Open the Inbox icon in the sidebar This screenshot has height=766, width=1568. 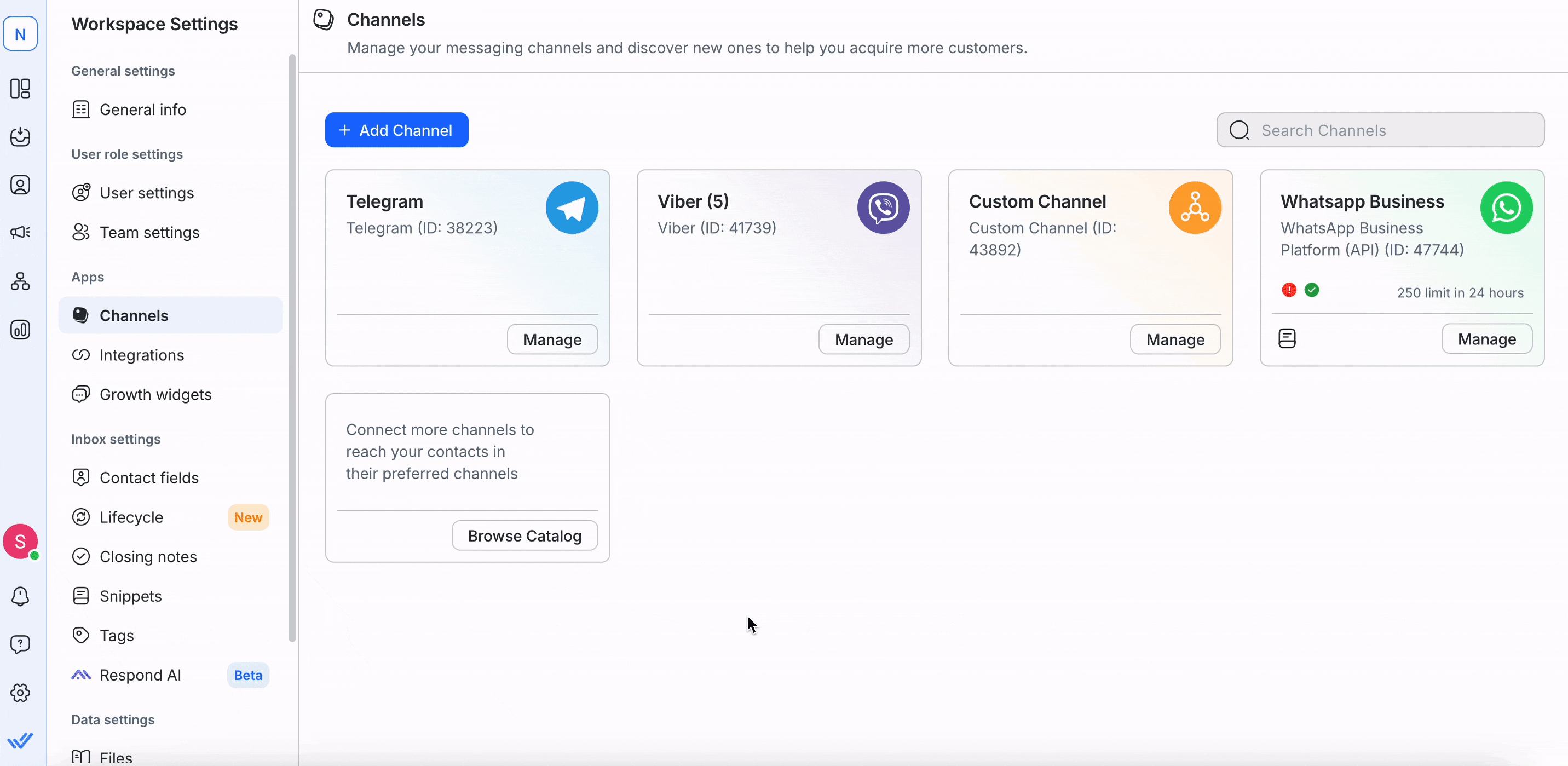click(21, 137)
